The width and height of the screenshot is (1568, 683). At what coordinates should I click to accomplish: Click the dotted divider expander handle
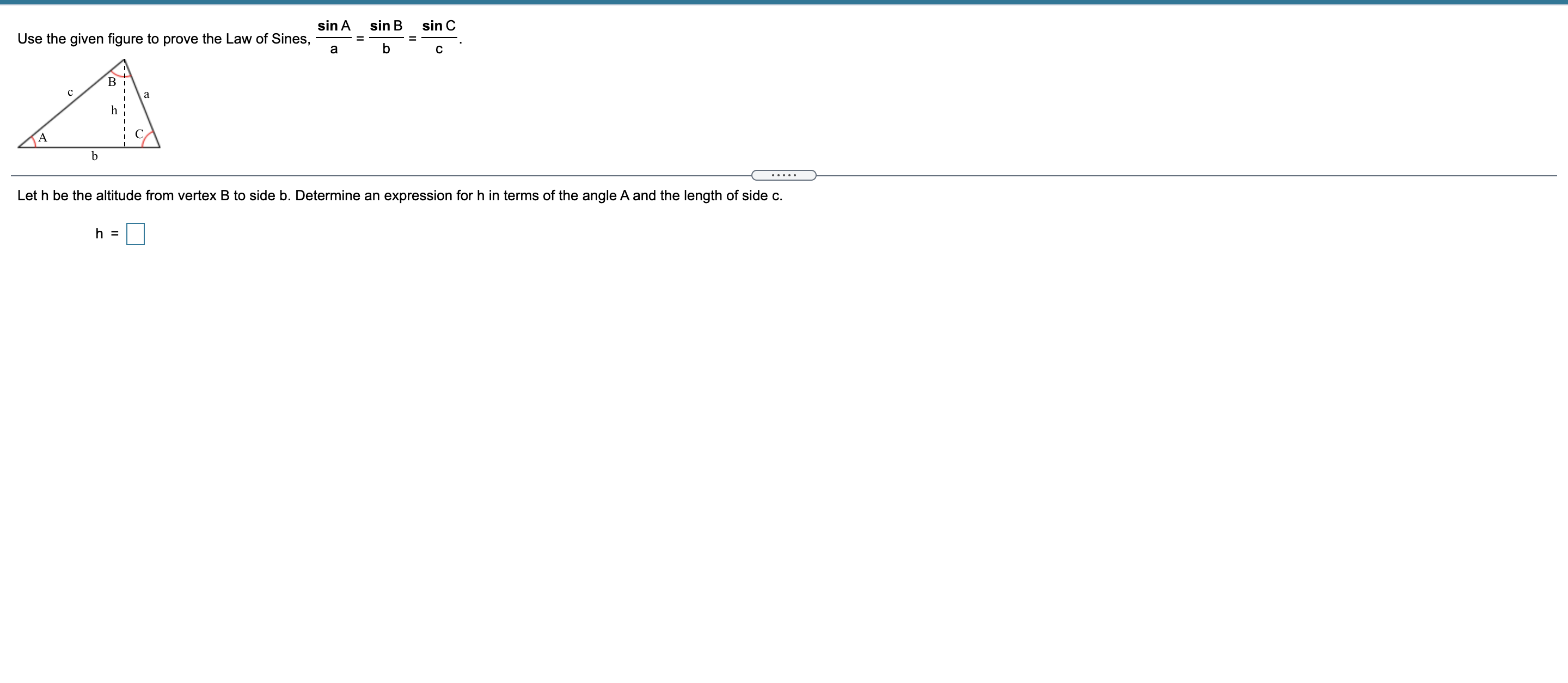783,175
